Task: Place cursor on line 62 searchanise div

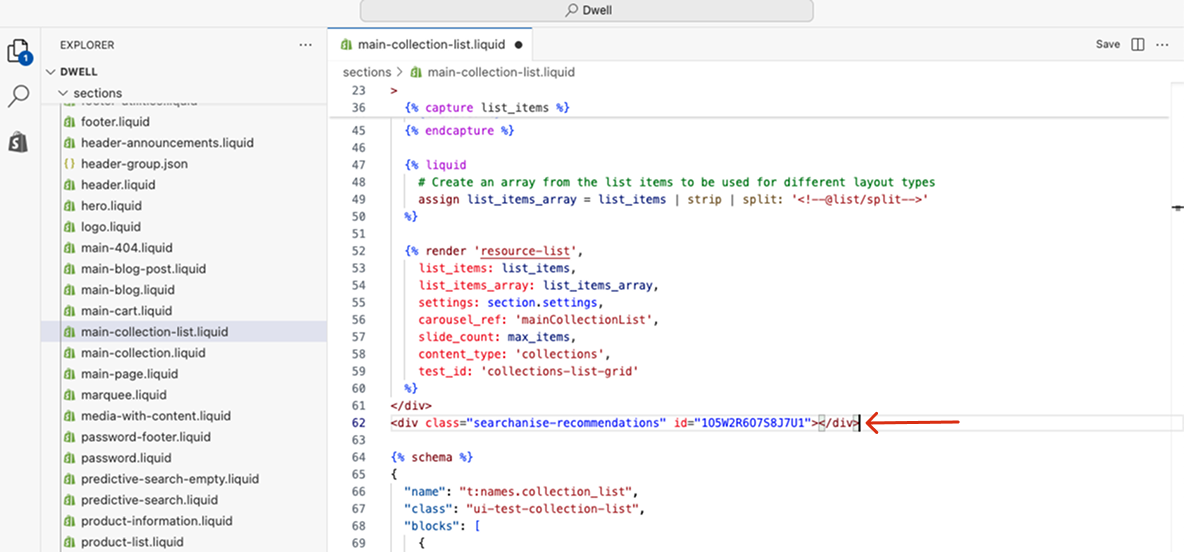Action: tap(622, 424)
